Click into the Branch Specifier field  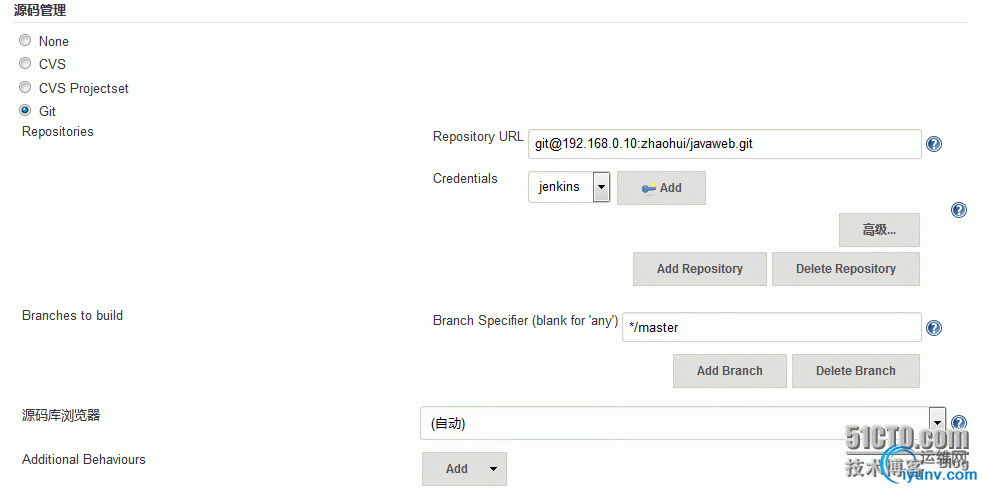pyautogui.click(x=772, y=327)
